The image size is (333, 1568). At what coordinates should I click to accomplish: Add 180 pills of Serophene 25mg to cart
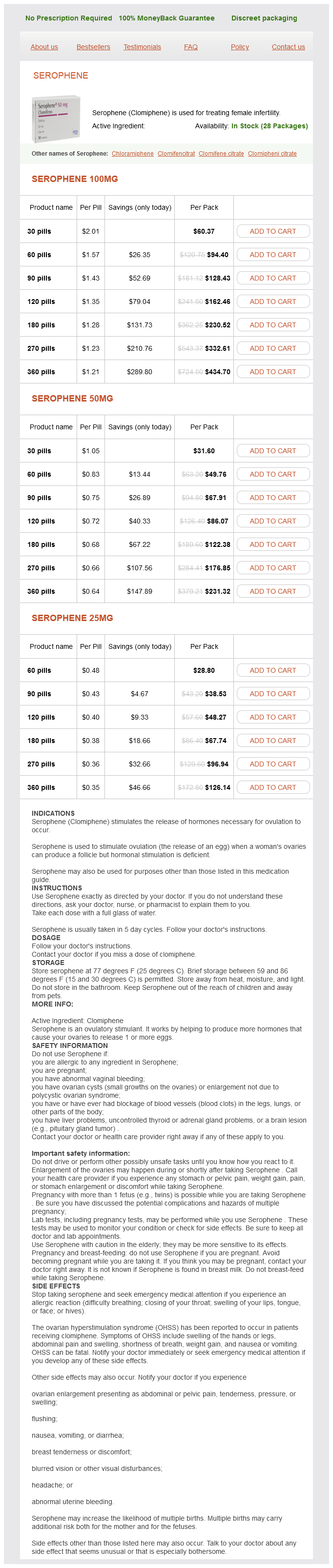point(273,741)
